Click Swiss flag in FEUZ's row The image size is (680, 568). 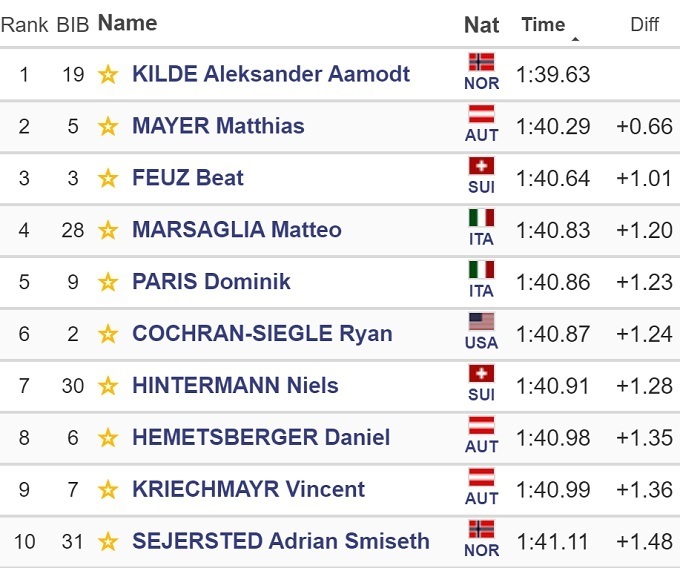point(481,166)
